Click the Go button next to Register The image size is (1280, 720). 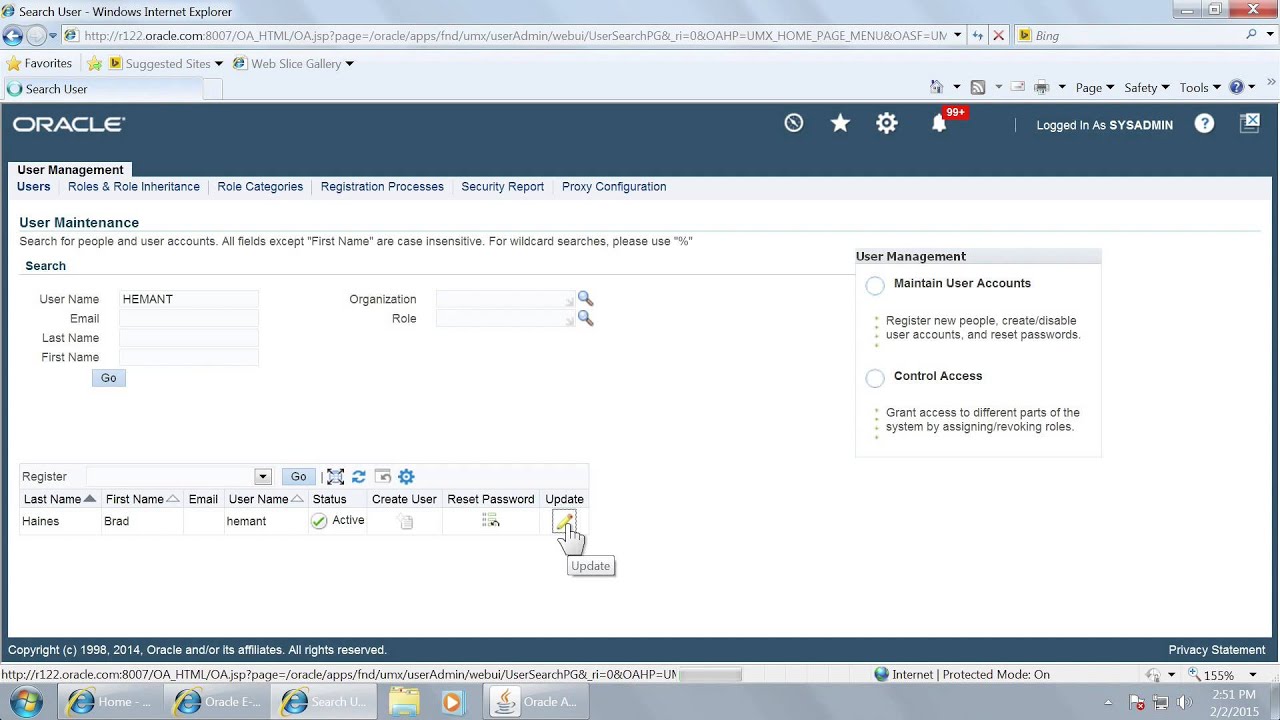[x=298, y=477]
